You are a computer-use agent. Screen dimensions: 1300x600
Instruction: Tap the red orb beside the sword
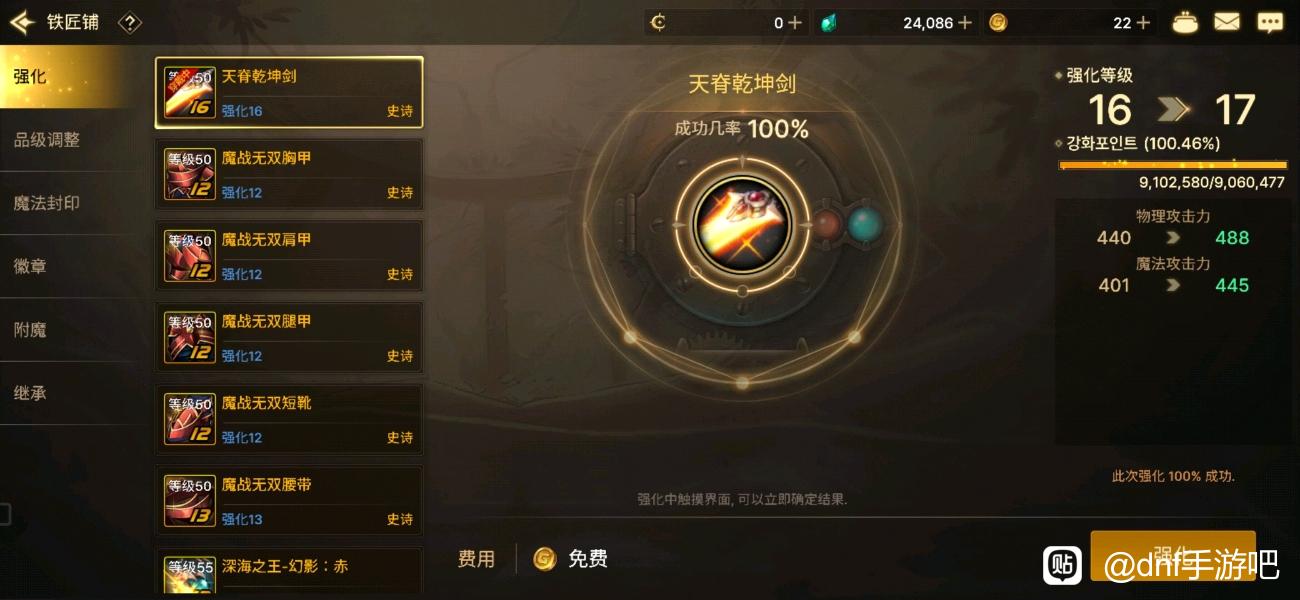[x=826, y=224]
